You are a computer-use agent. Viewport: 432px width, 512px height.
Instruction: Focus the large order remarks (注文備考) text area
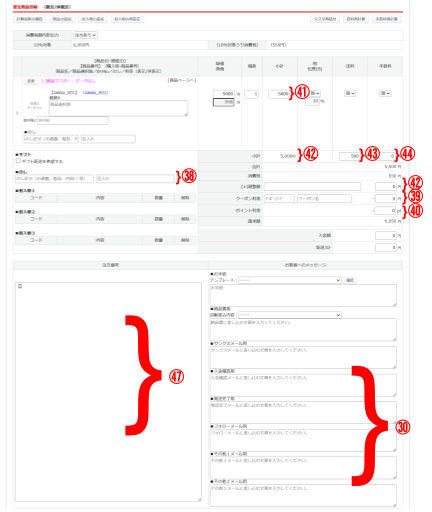point(108,392)
